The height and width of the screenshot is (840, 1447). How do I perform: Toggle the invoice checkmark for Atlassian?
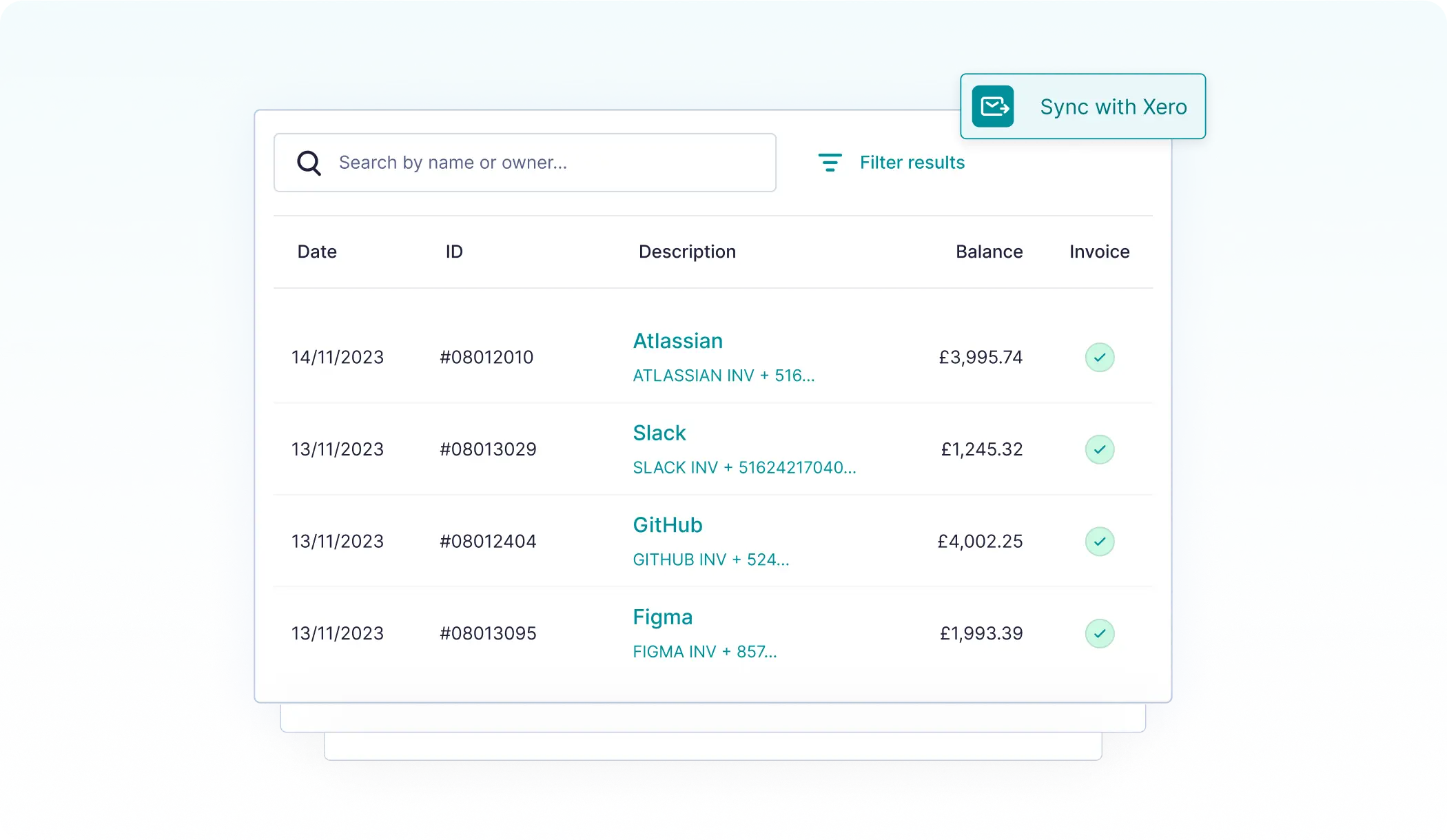[x=1100, y=357]
